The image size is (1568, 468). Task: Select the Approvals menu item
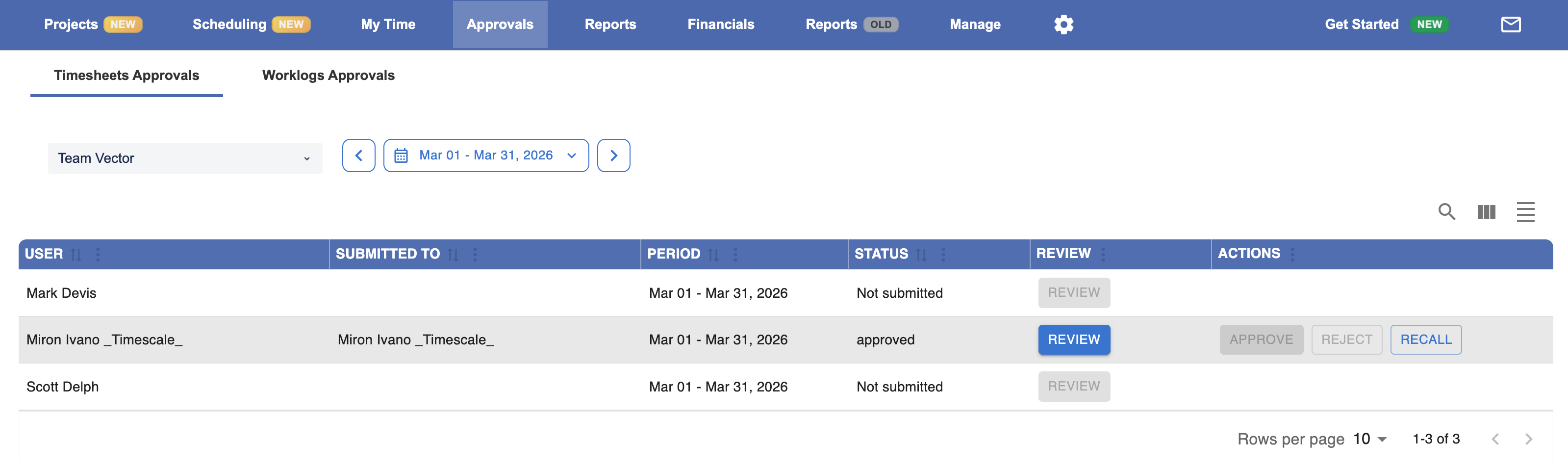click(x=500, y=25)
